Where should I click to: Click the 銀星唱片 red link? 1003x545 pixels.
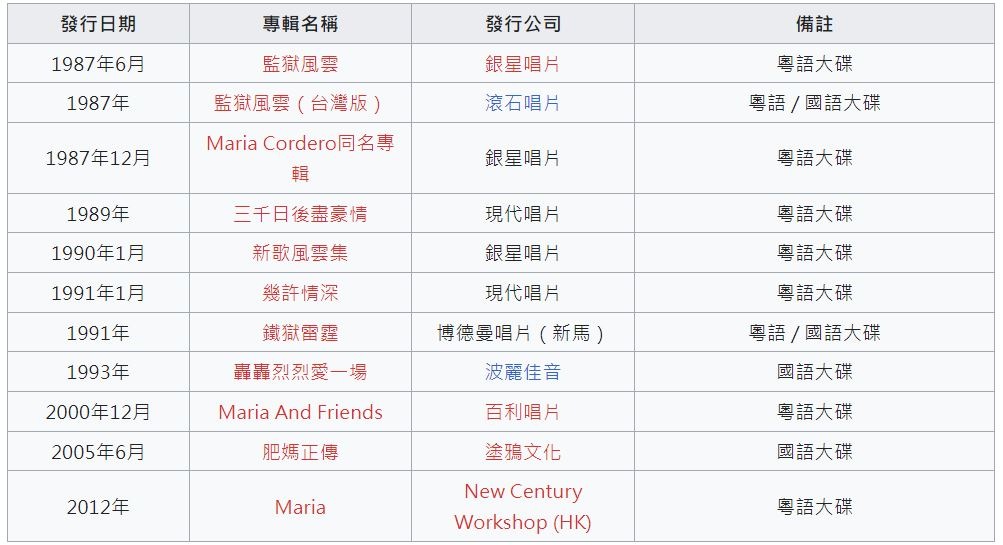[522, 64]
